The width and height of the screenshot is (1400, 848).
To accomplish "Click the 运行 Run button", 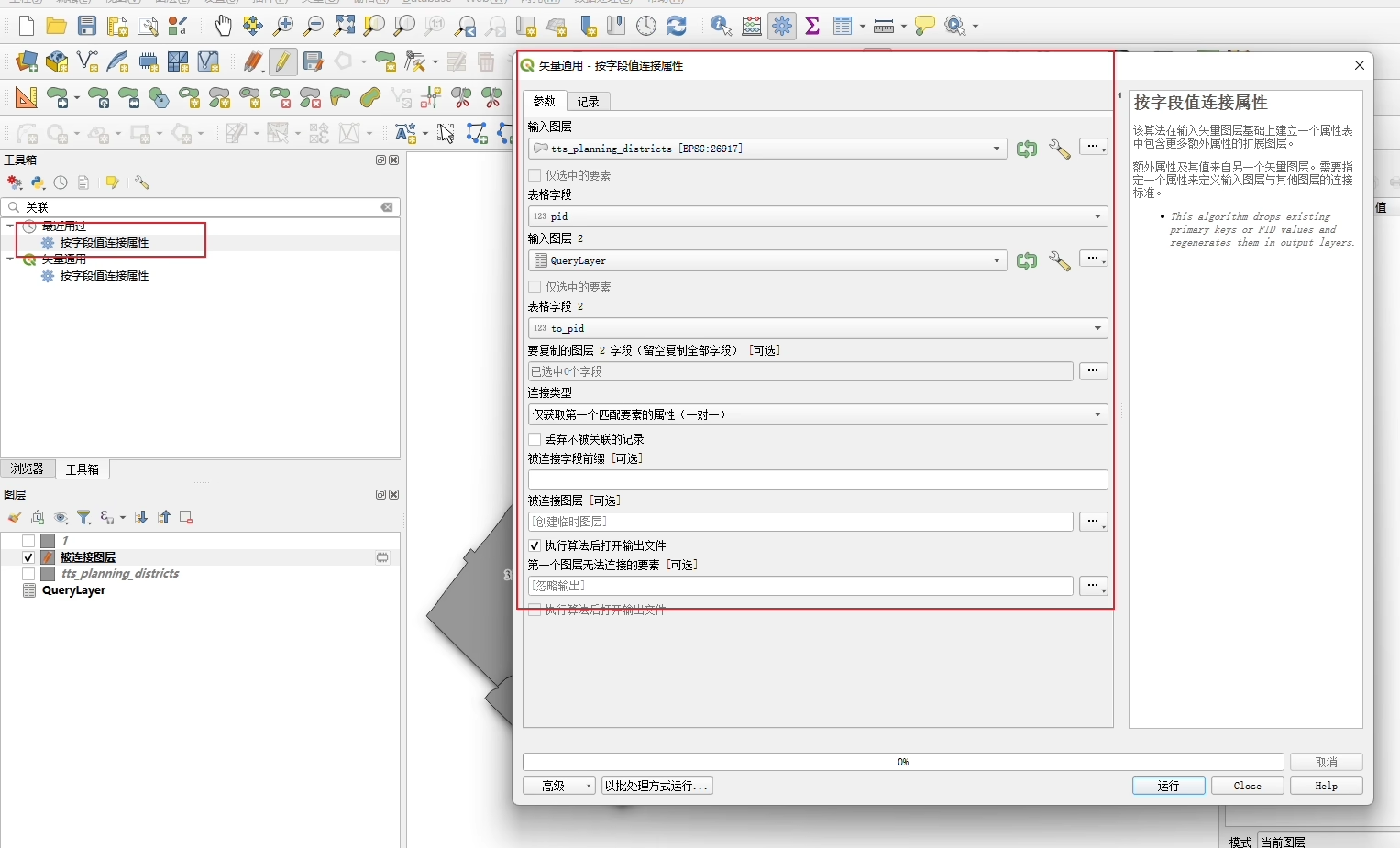I will (1168, 786).
